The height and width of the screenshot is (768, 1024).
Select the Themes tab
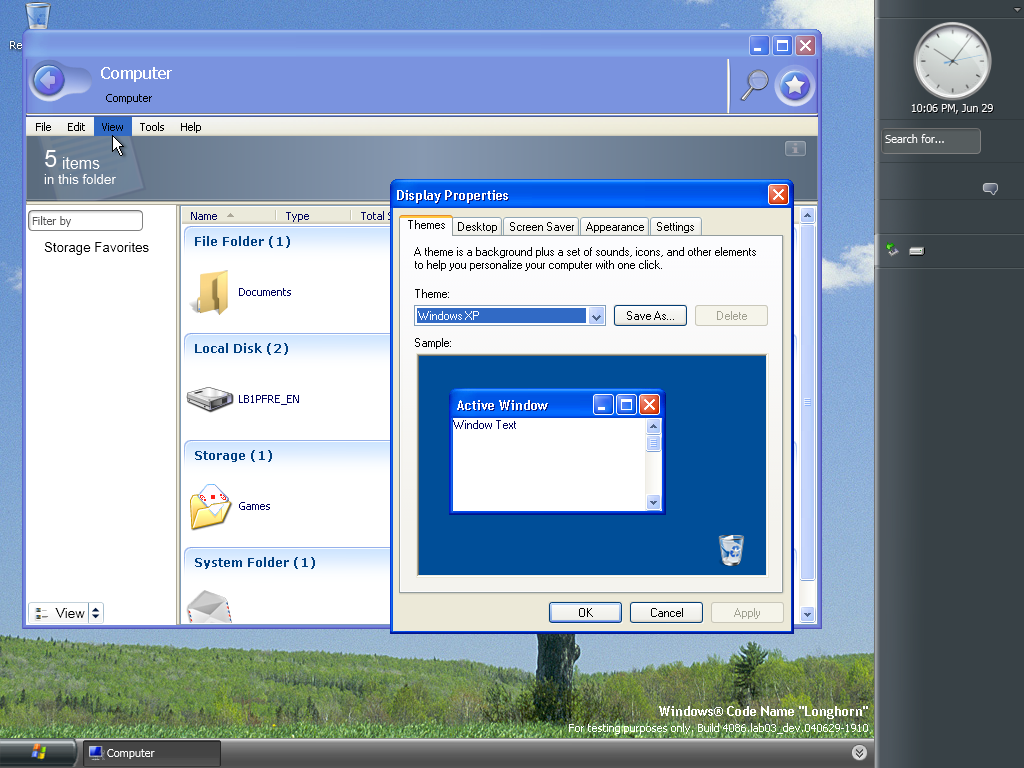click(x=426, y=225)
